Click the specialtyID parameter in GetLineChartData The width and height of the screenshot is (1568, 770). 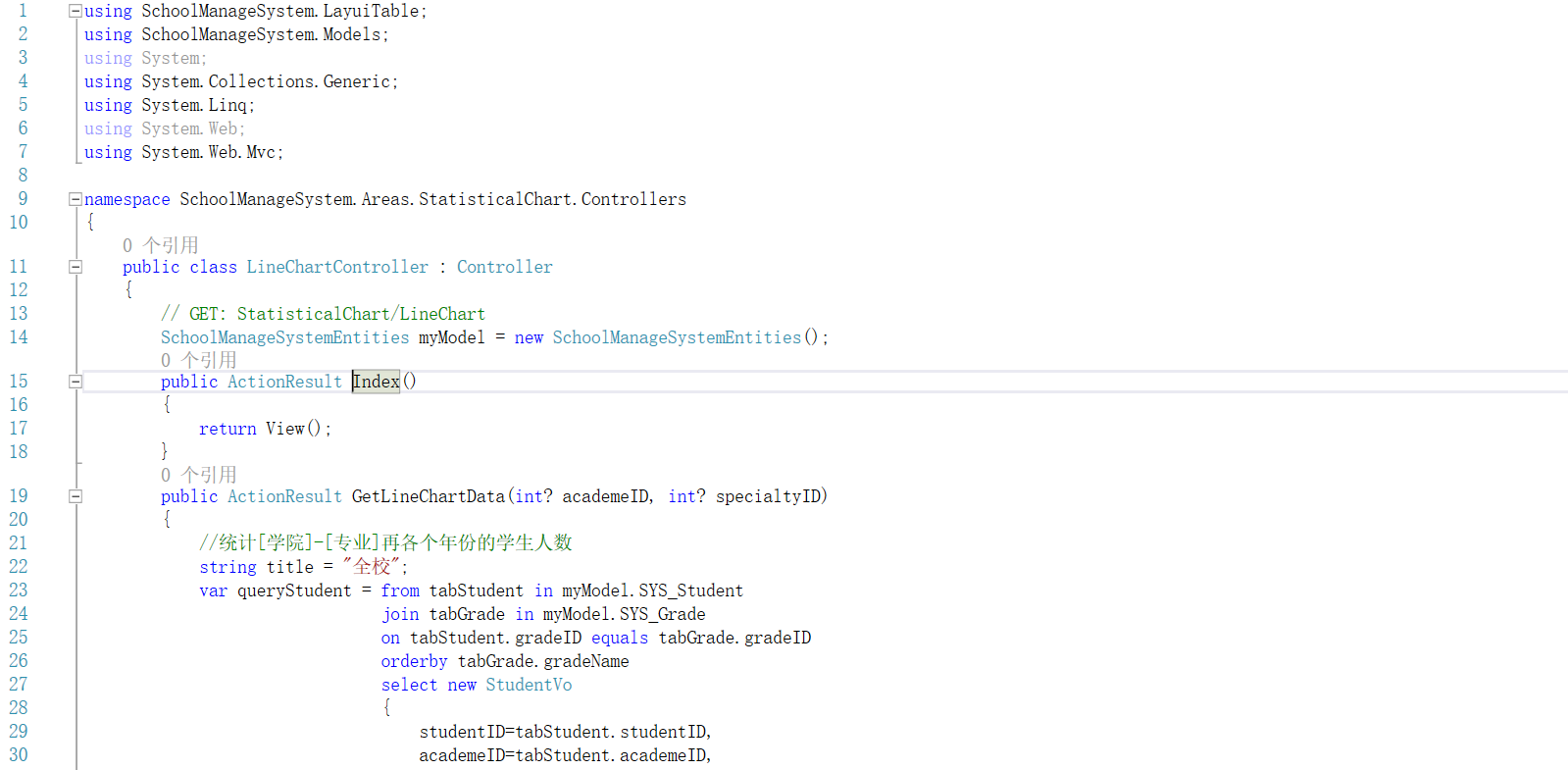point(768,496)
